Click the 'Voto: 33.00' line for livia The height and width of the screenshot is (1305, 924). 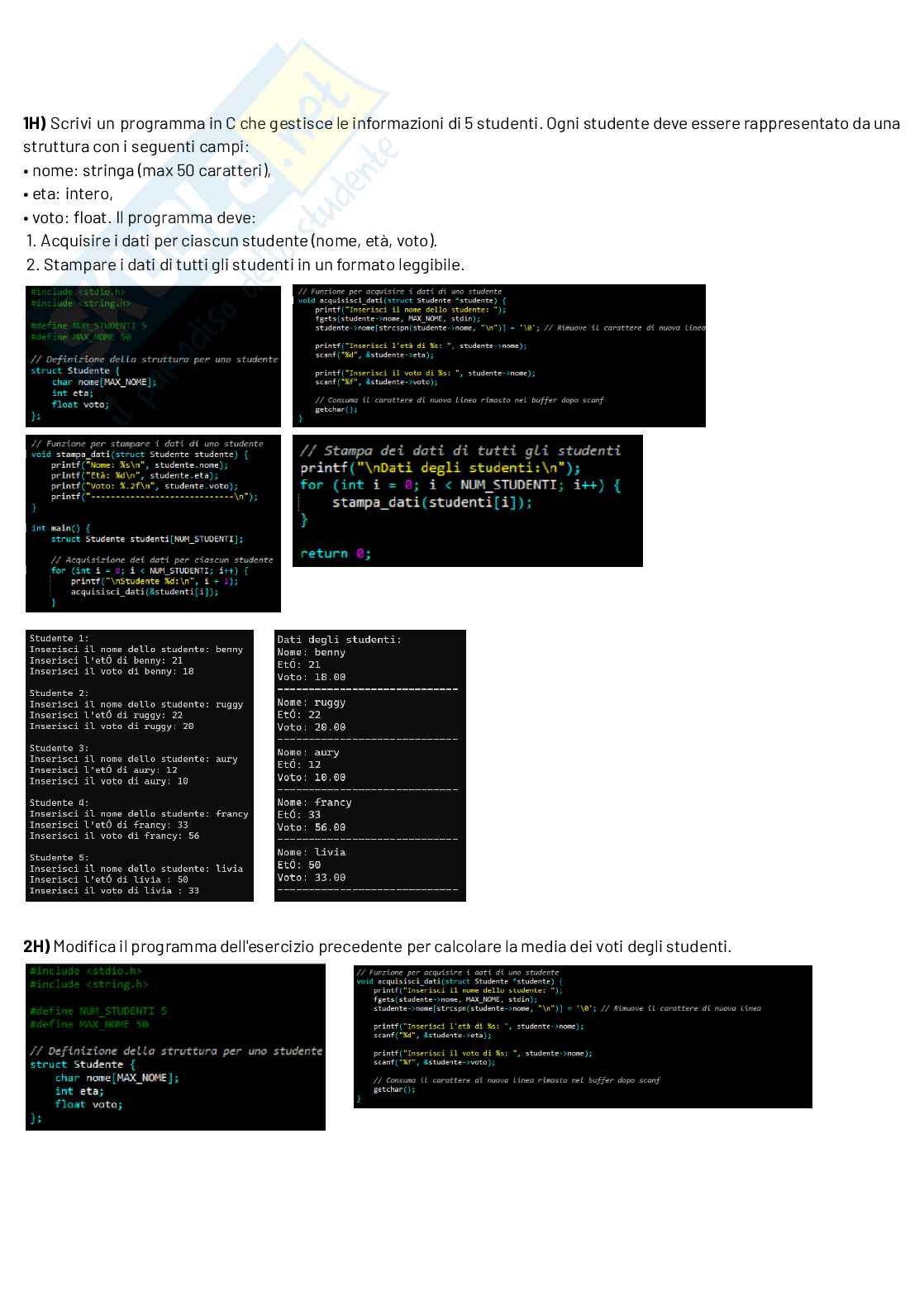click(312, 878)
